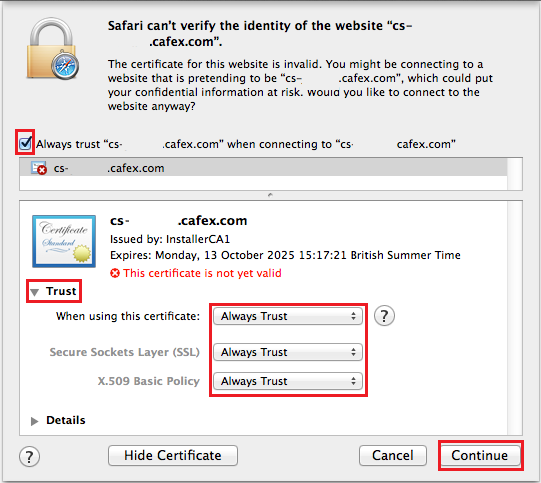Select the cs-.cafex.com certificate row
This screenshot has height=483, width=541.
pyautogui.click(x=263, y=168)
